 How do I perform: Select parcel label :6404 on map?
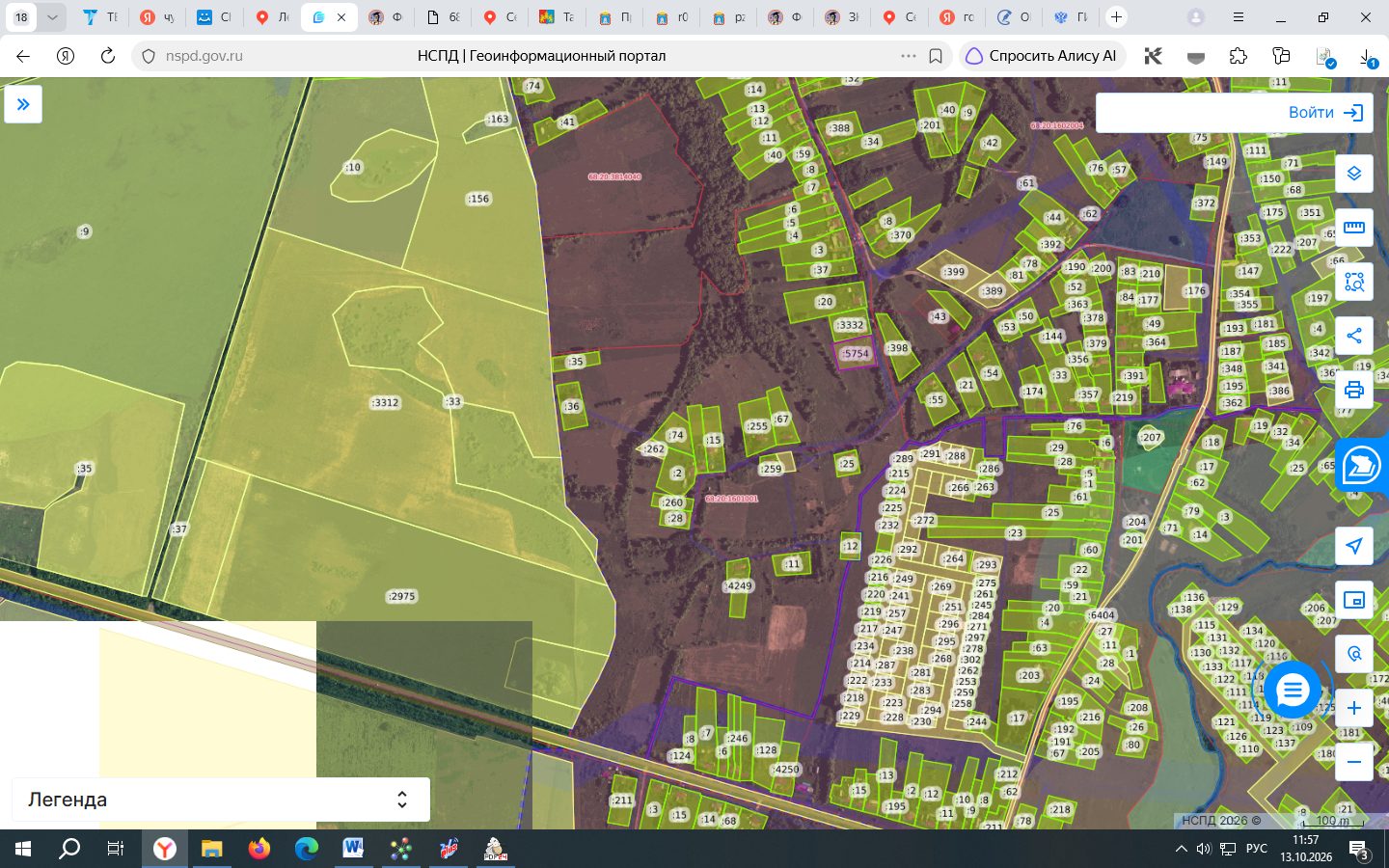[x=1102, y=615]
